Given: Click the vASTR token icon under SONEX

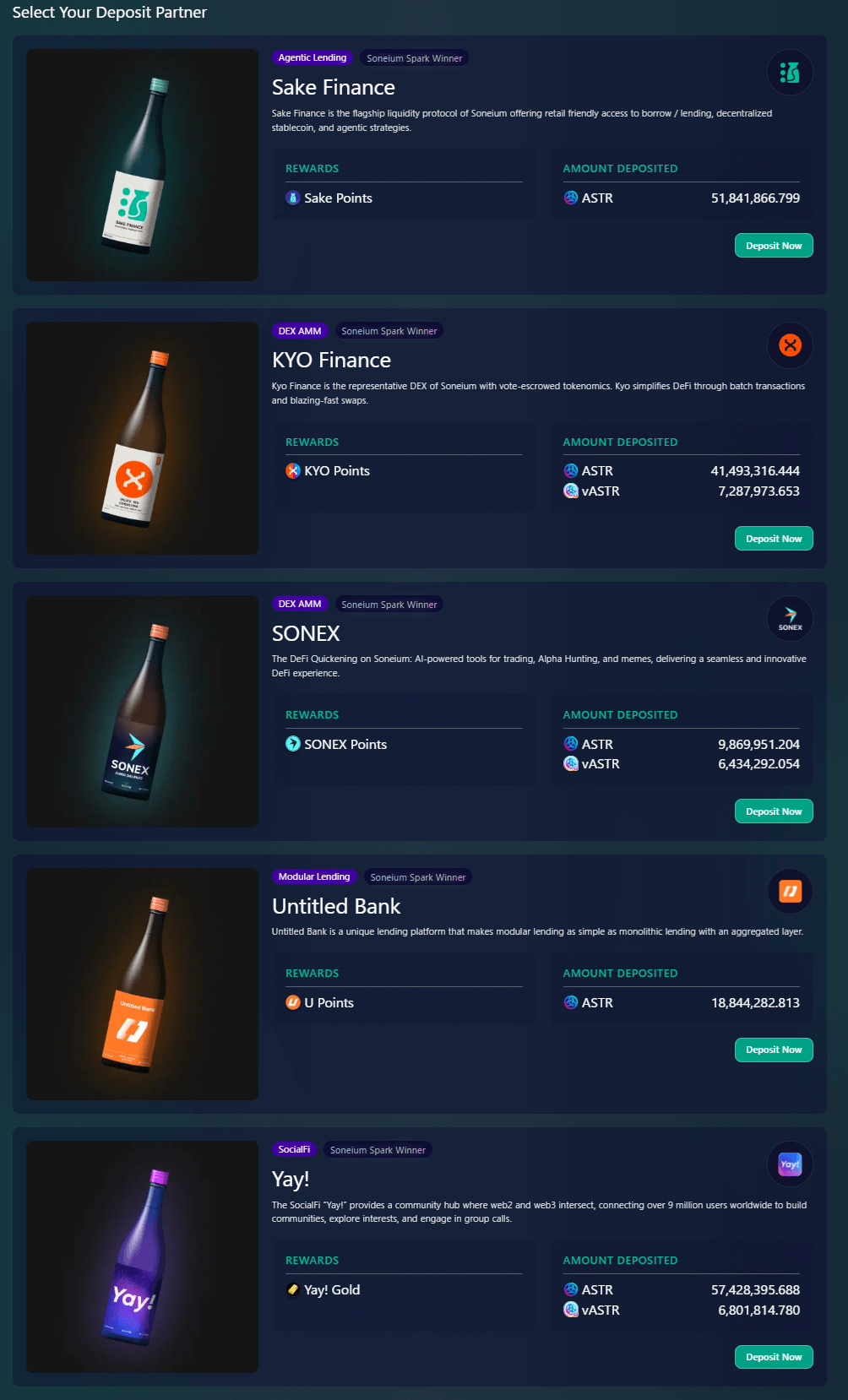Looking at the screenshot, I should tap(571, 764).
